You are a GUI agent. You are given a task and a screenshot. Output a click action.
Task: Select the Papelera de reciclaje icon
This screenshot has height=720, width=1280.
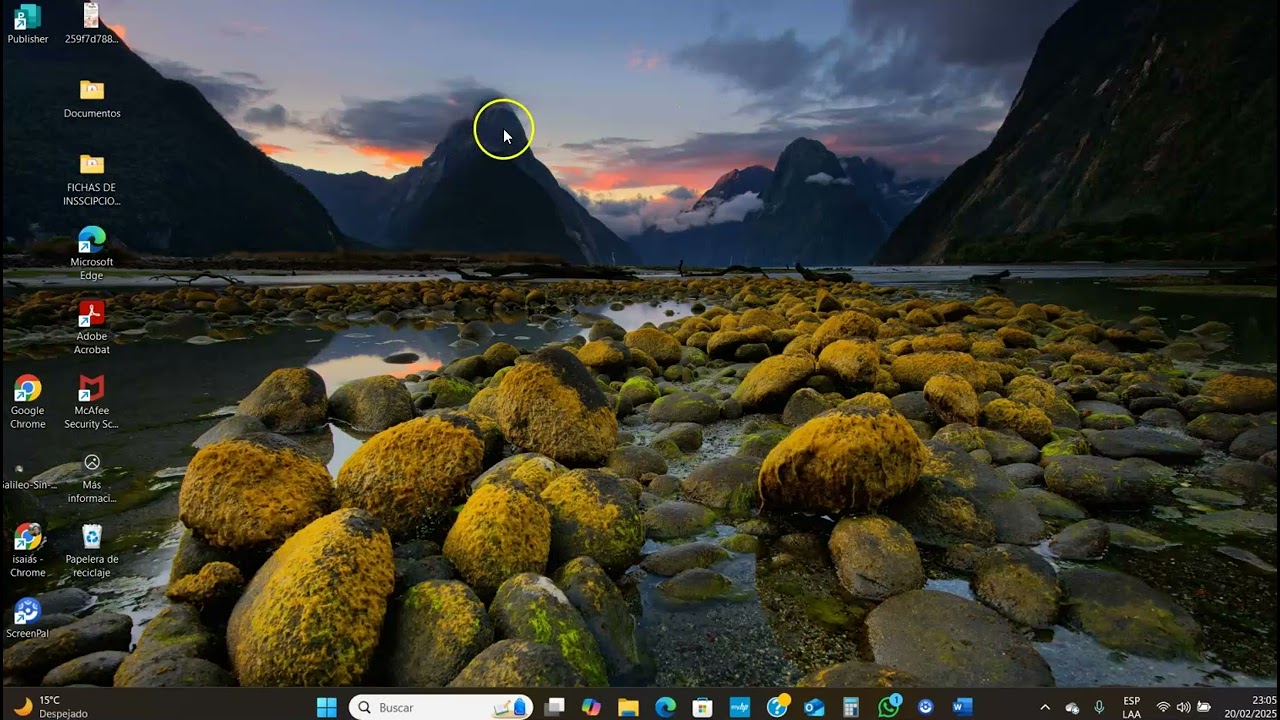pos(92,550)
